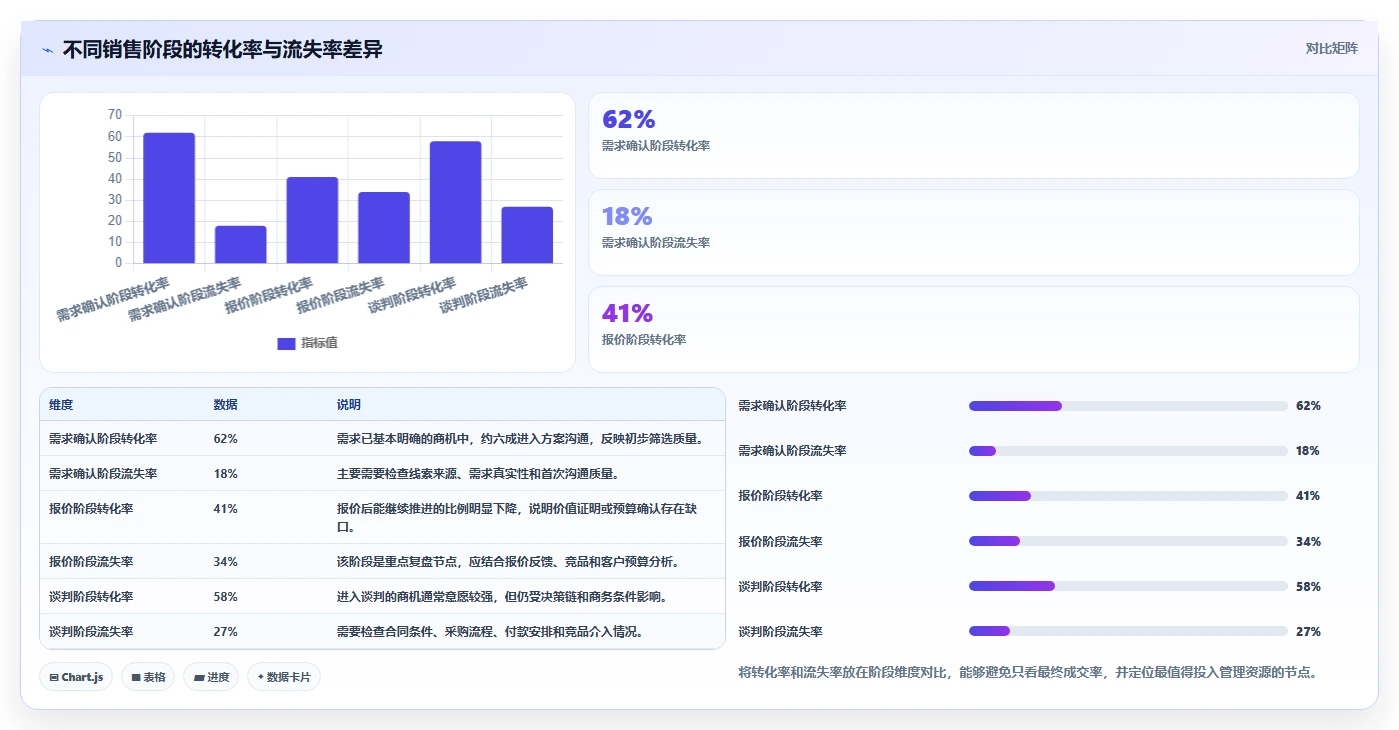Click the 58% cell in the table
This screenshot has height=730, width=1399.
[x=225, y=597]
